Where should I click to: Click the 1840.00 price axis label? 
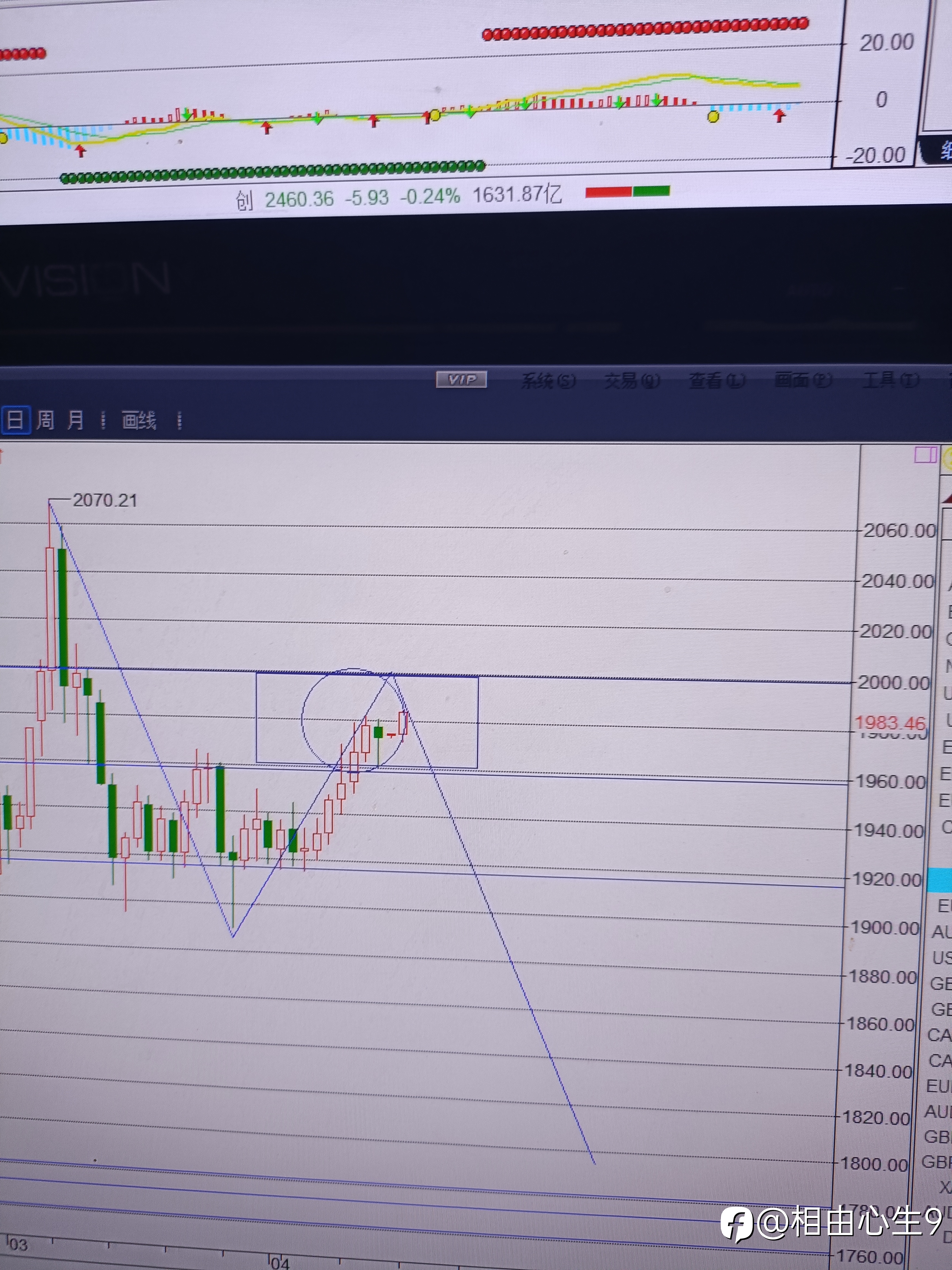[x=878, y=1071]
